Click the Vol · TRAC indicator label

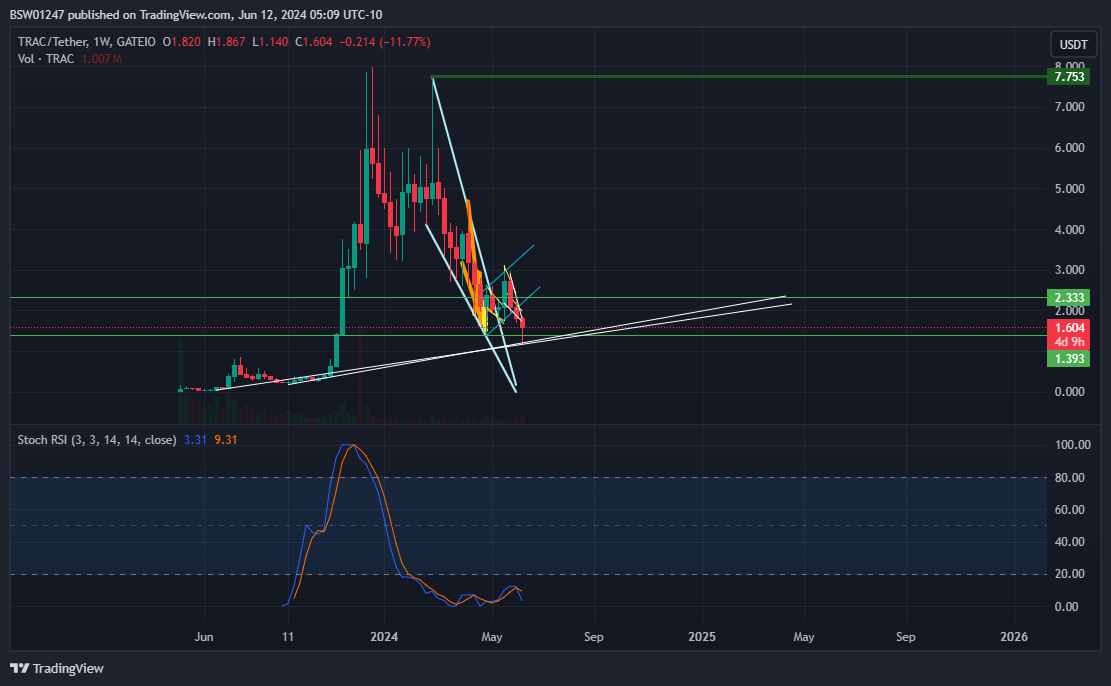[x=46, y=59]
